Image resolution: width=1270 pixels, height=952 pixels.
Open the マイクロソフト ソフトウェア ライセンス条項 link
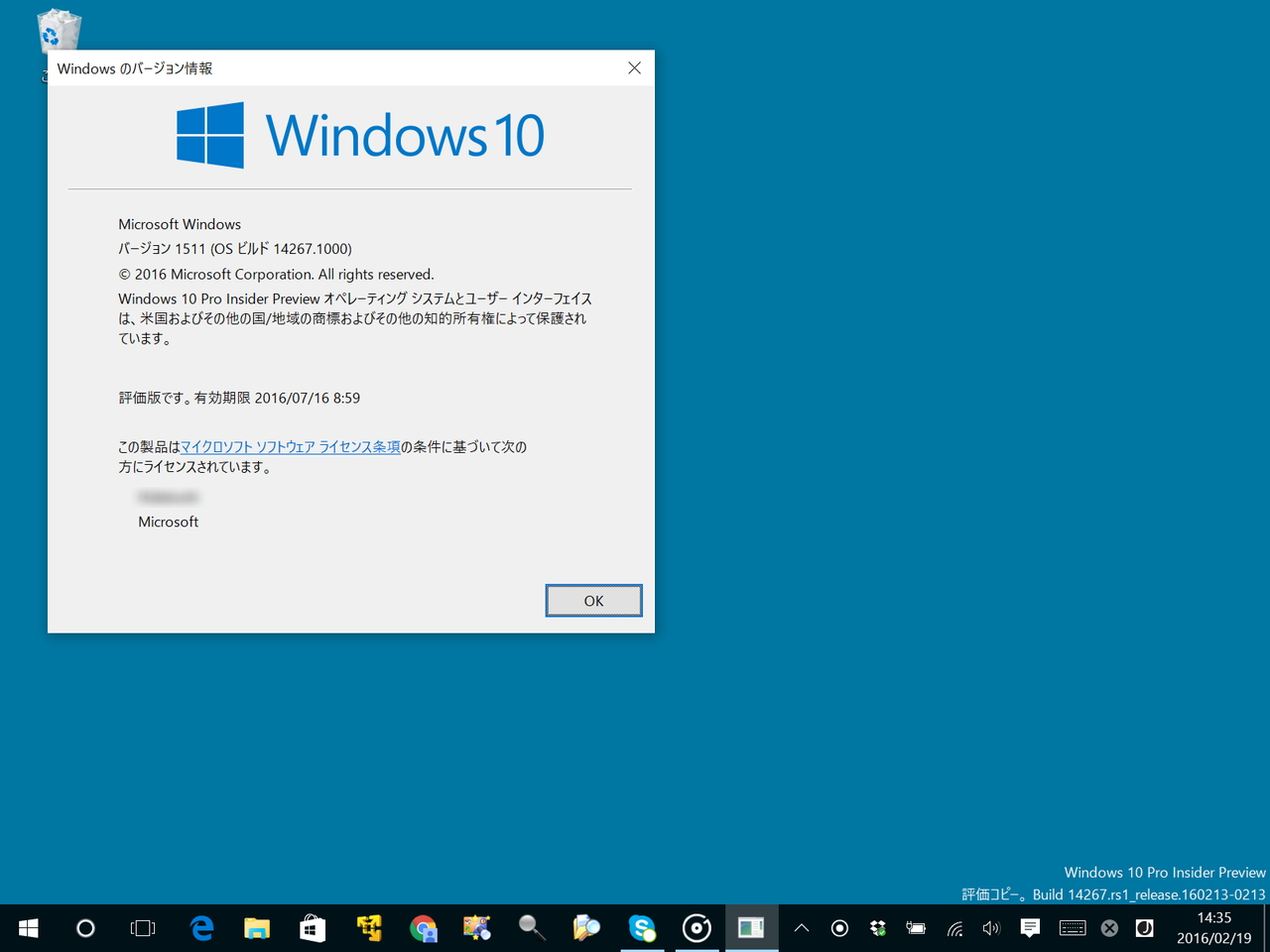click(x=290, y=447)
